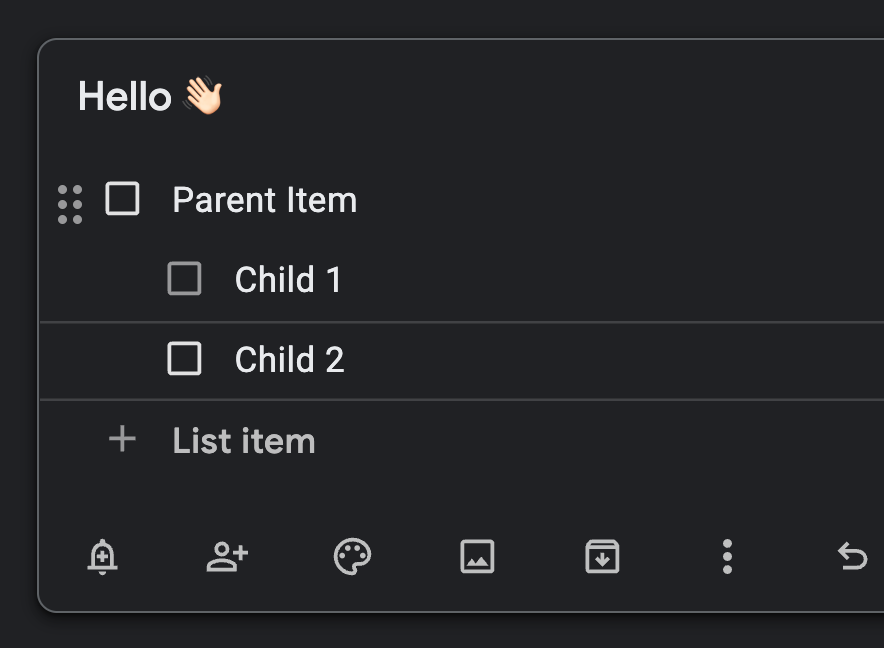884x648 pixels.
Task: Click the List item placeholder text
Action: tap(243, 441)
